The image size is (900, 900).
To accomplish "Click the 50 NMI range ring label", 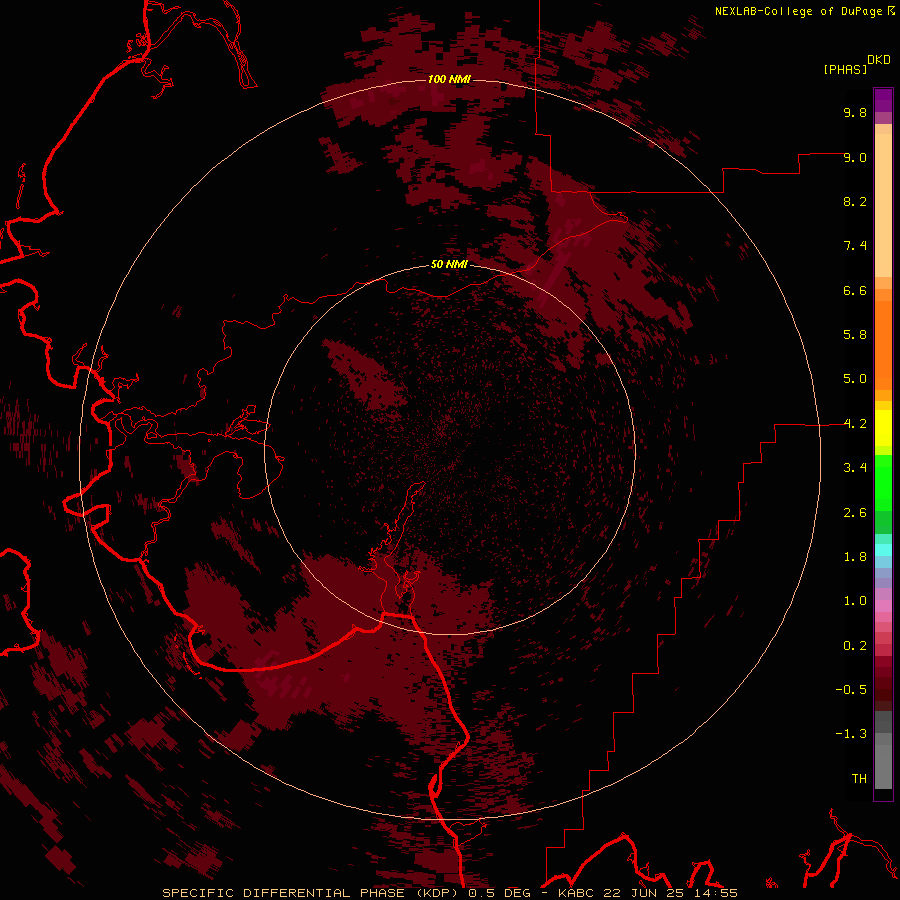I will pyautogui.click(x=449, y=265).
